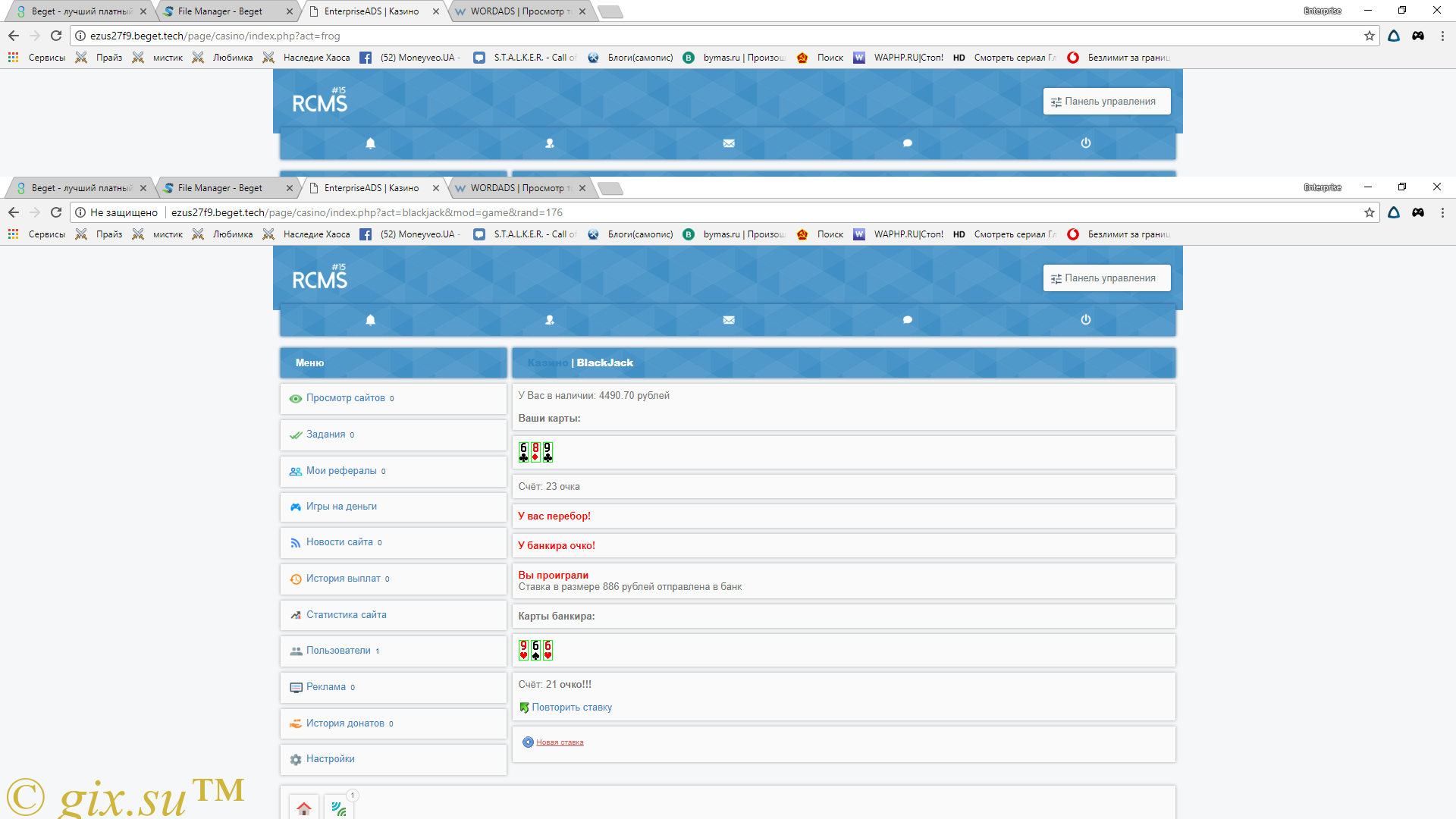Viewport: 1456px width, 819px height.
Task: Click Казино breadcrumb in BlackJack header
Action: tap(548, 363)
